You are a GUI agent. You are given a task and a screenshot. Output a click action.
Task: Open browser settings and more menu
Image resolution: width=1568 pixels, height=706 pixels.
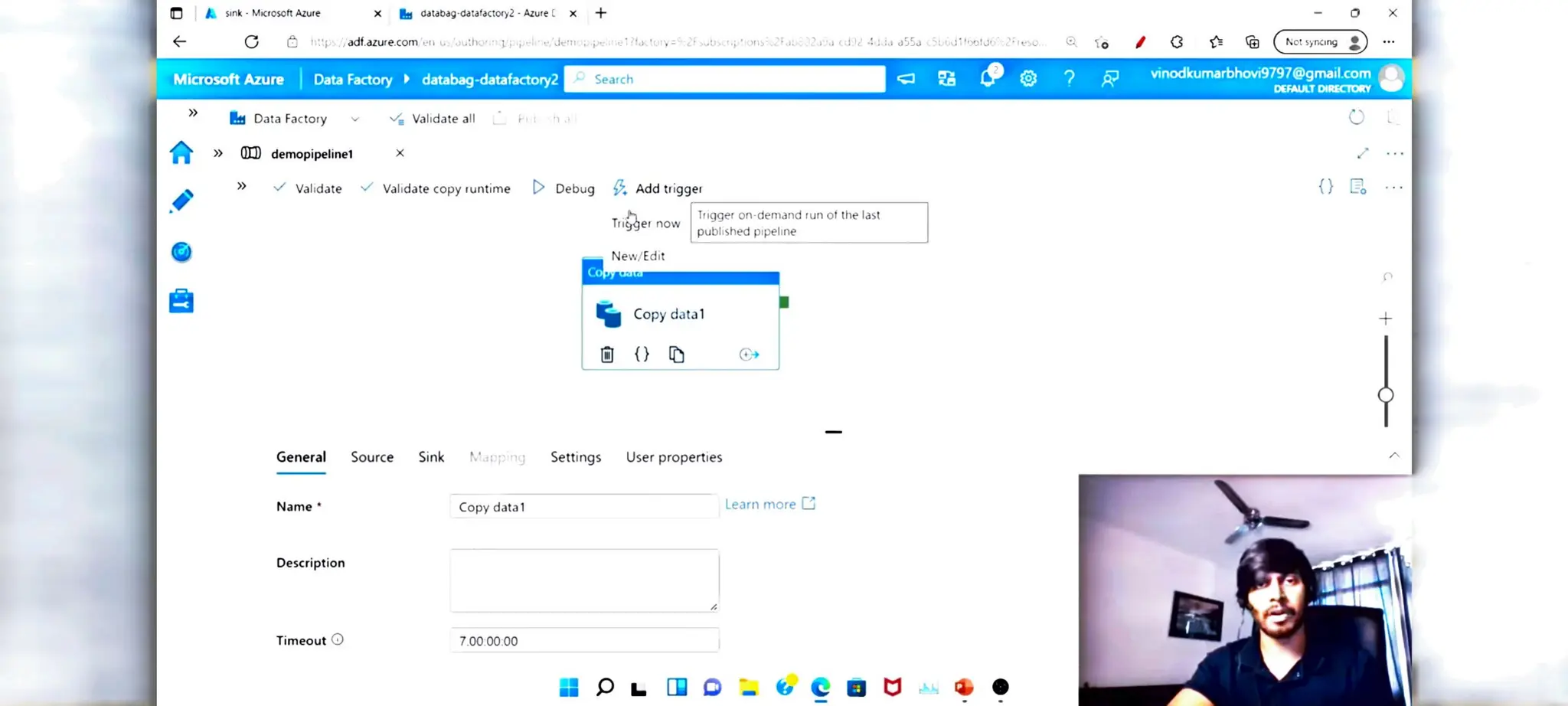tap(1389, 42)
